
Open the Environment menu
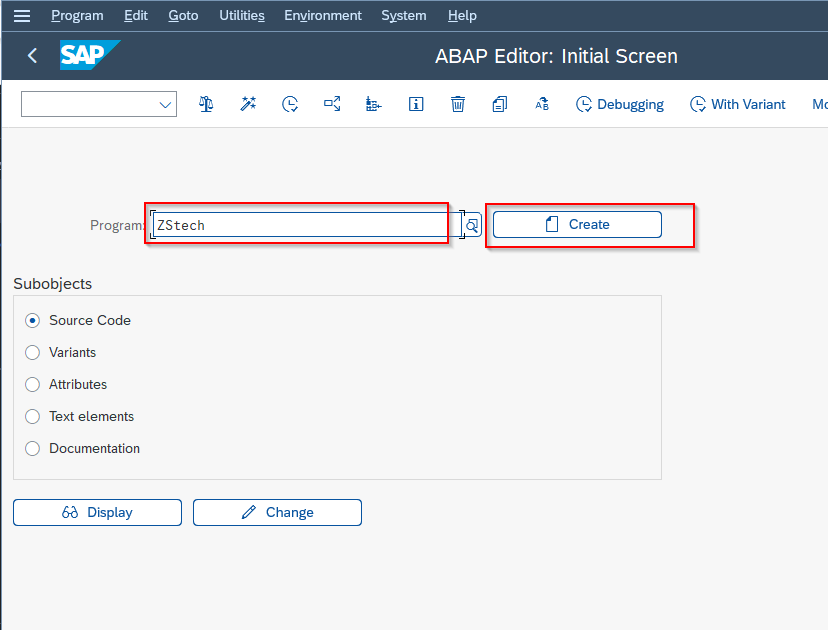322,15
